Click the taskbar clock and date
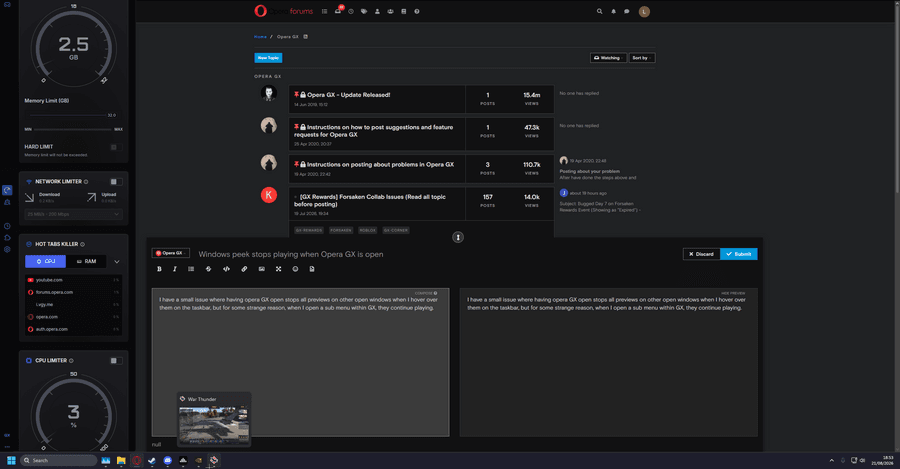900x469 pixels. [883, 460]
